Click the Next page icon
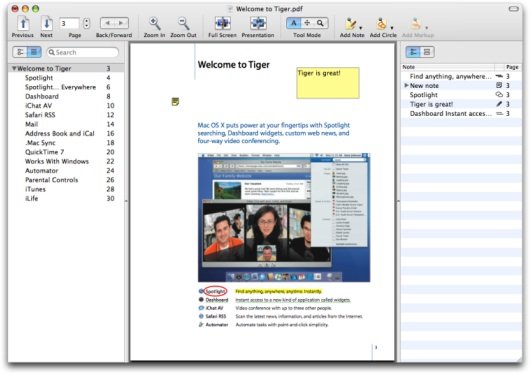This screenshot has height=374, width=530. click(46, 23)
